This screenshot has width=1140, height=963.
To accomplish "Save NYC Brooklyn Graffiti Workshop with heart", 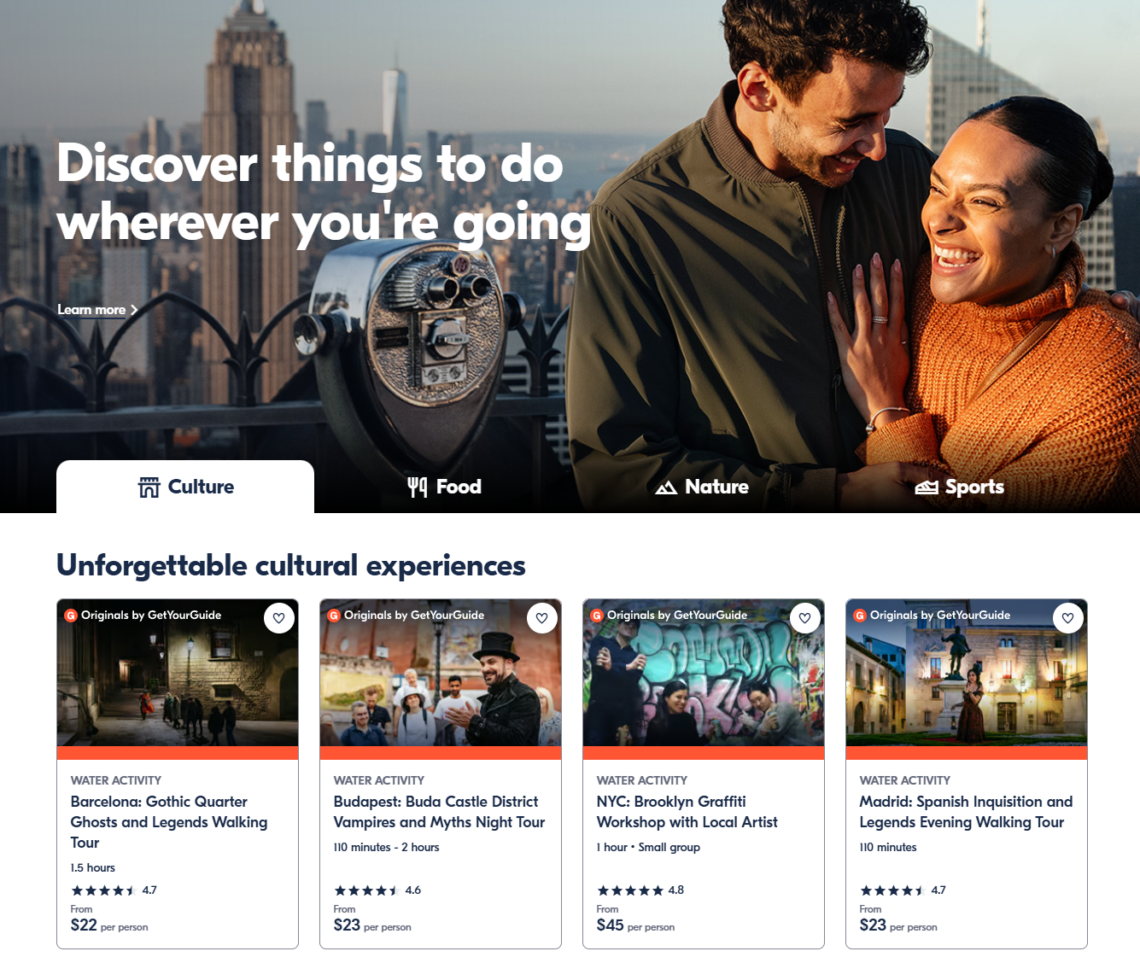I will [804, 618].
